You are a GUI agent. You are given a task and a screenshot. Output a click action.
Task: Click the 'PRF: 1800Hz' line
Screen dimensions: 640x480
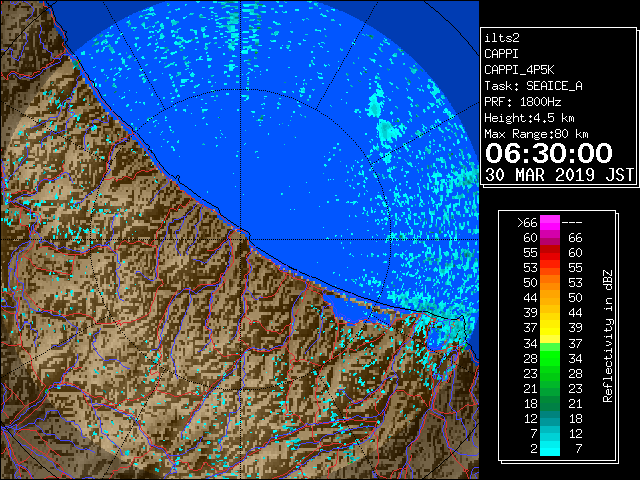pyautogui.click(x=522, y=102)
